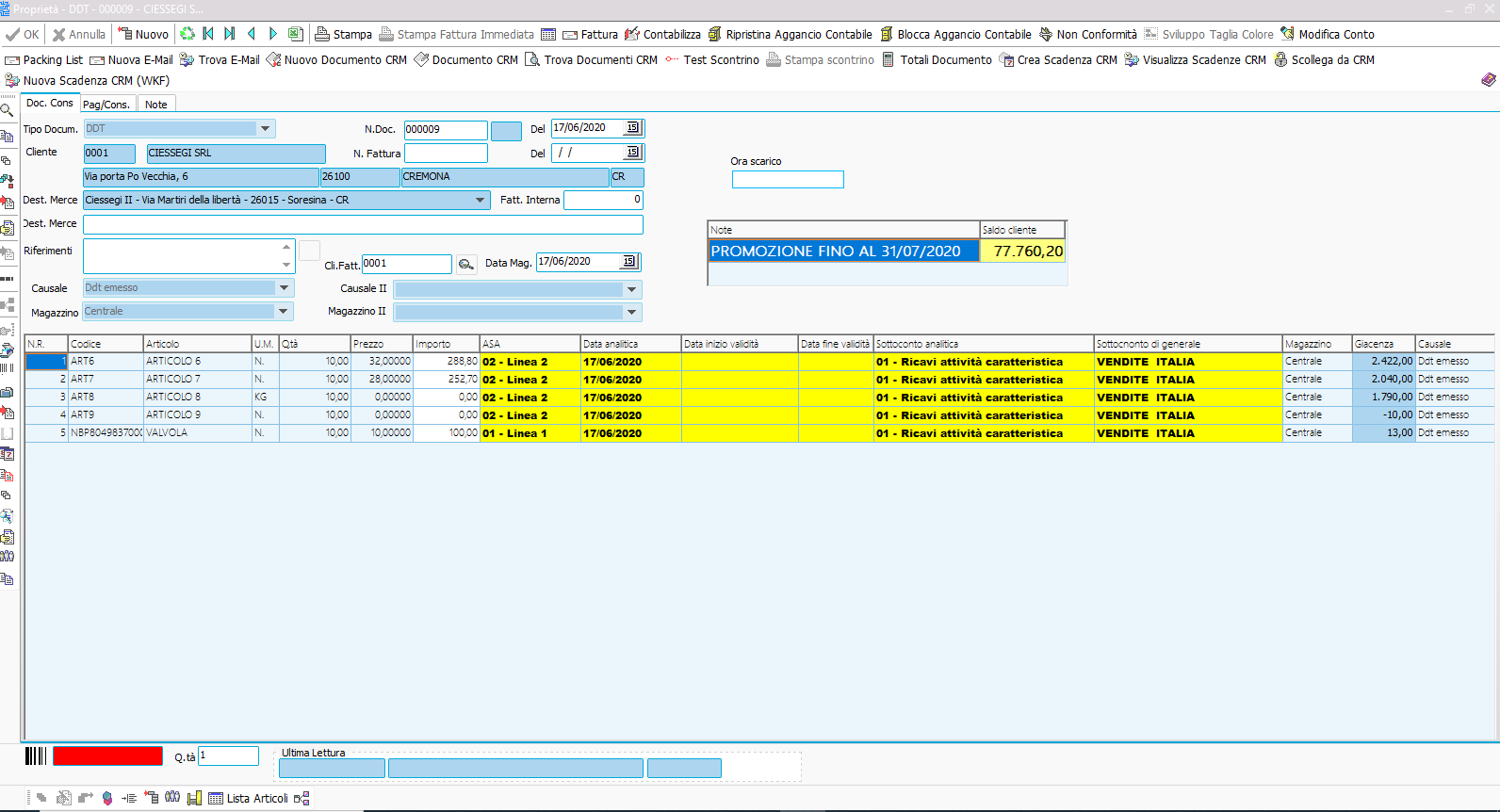Toggle the checkbox next to Riferimenti field
Viewport: 1500px width, 812px height.
tap(309, 250)
